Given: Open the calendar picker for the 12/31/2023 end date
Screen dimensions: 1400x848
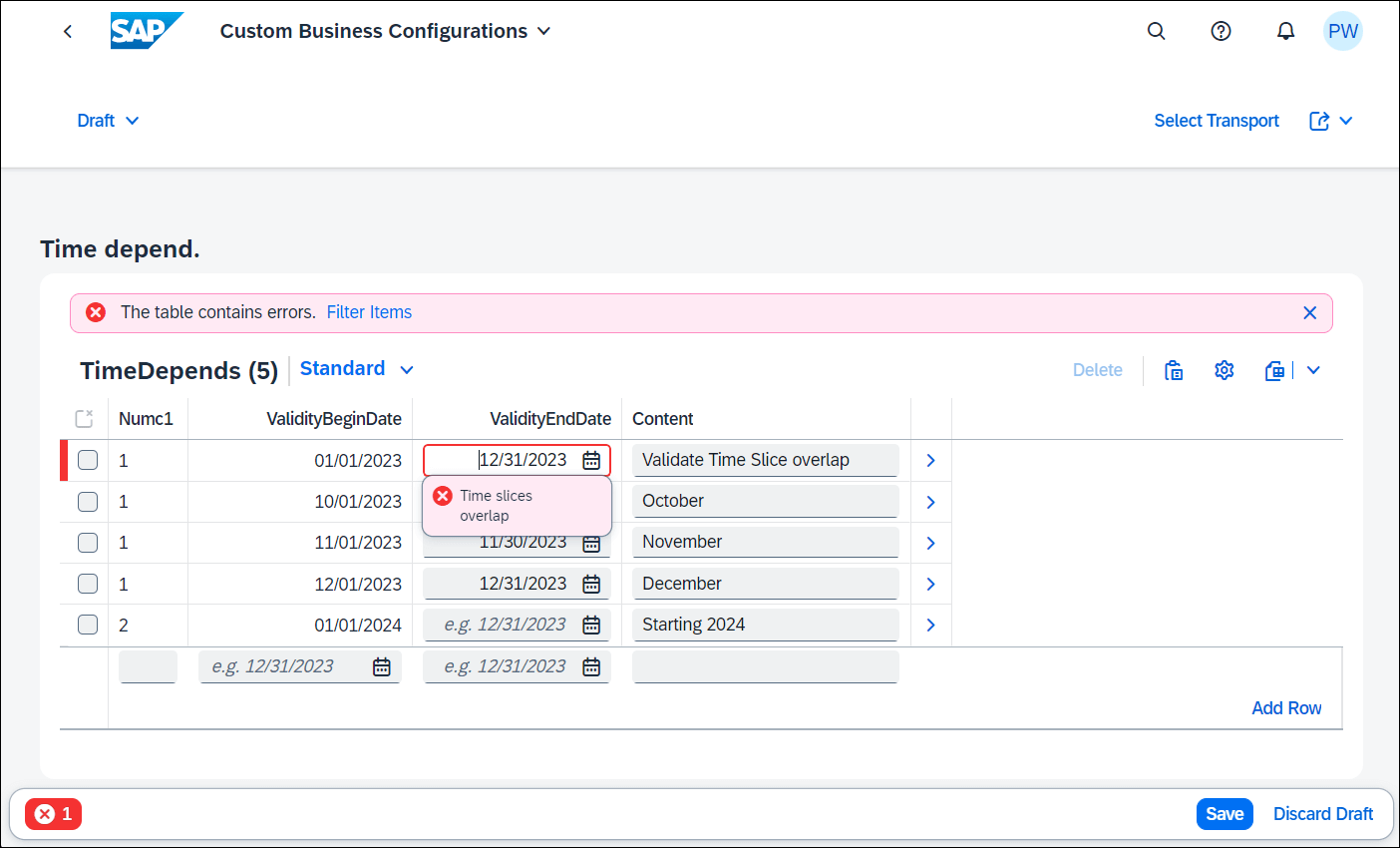Looking at the screenshot, I should (x=591, y=460).
